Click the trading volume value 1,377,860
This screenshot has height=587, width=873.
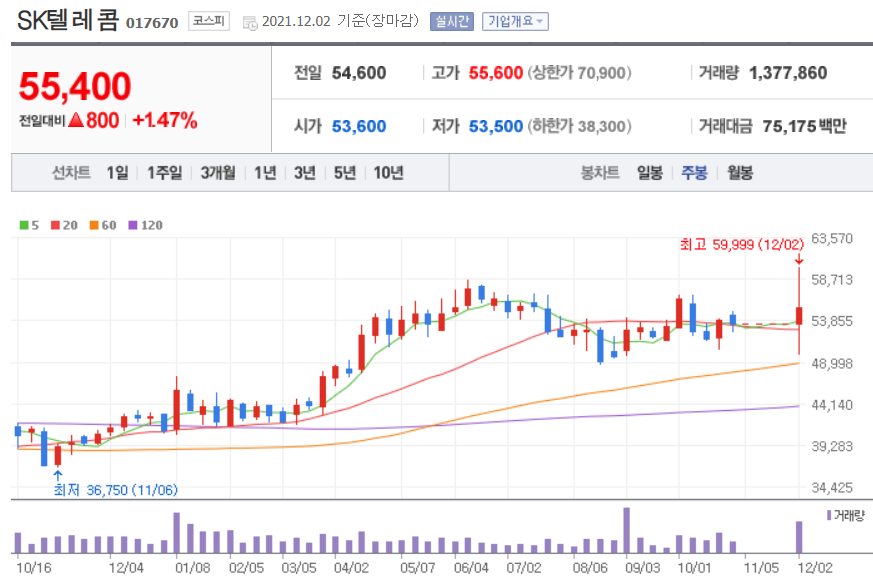click(x=788, y=73)
